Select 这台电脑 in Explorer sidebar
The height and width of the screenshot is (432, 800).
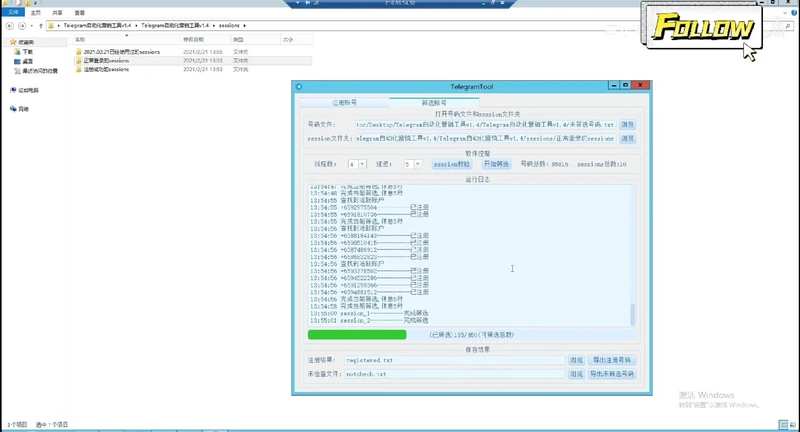click(x=24, y=90)
